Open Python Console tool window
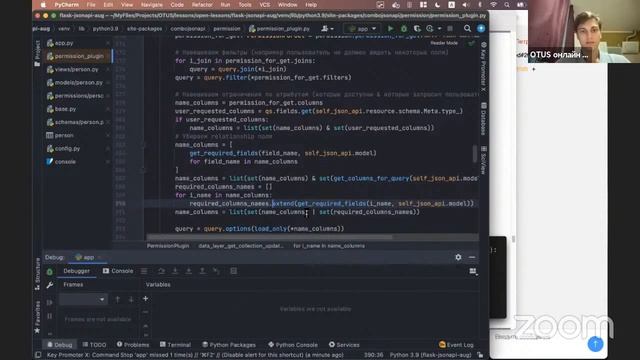The image size is (640, 360). pyautogui.click(x=293, y=345)
